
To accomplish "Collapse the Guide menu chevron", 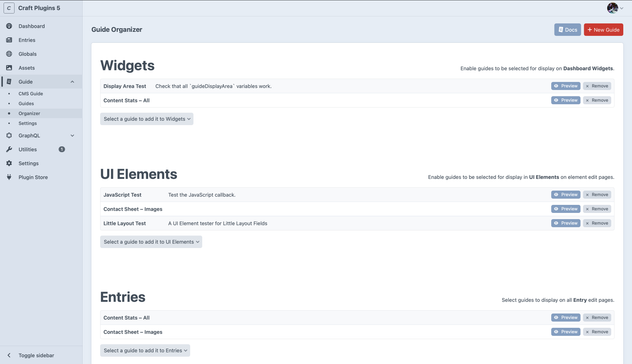I will tap(72, 82).
